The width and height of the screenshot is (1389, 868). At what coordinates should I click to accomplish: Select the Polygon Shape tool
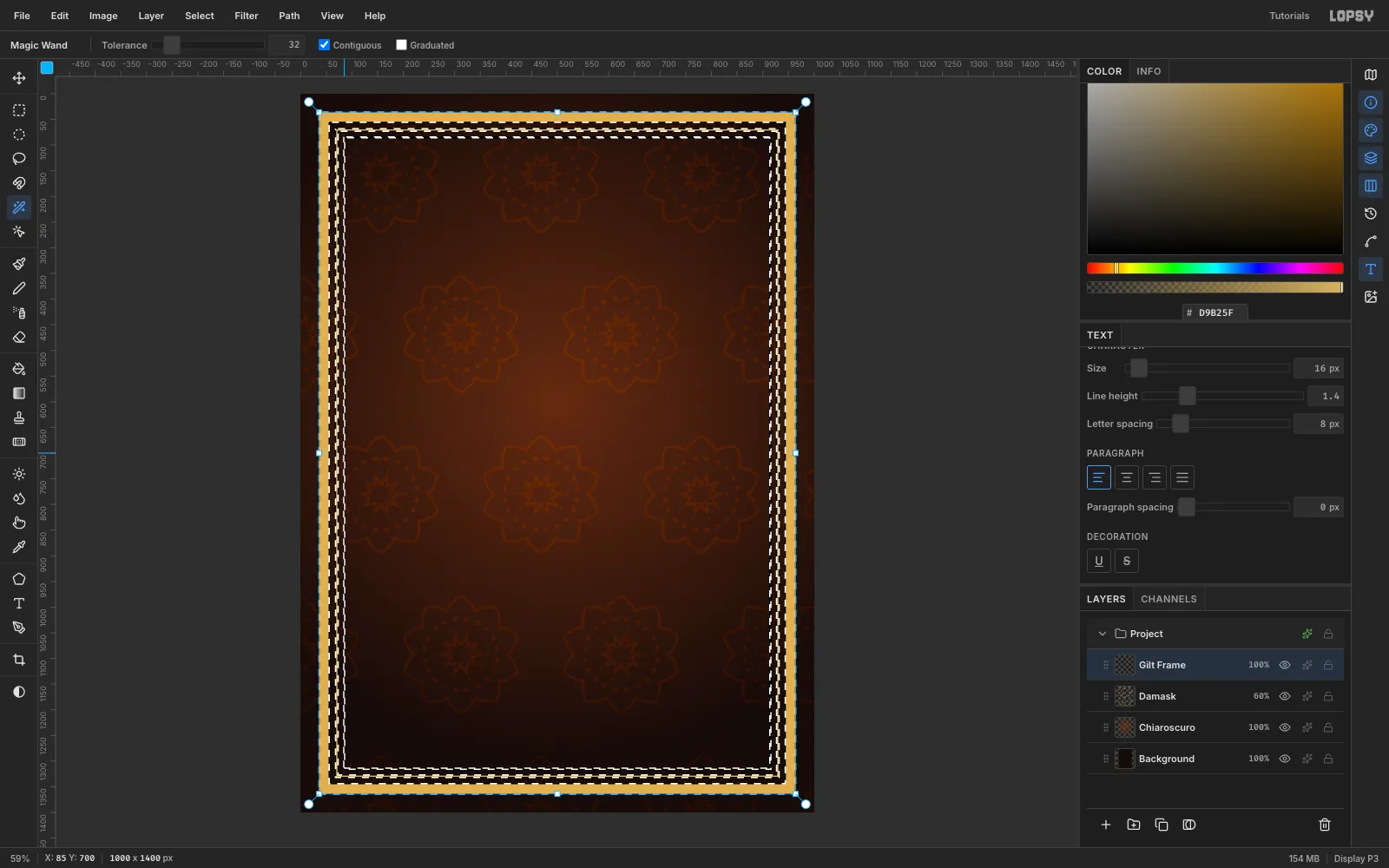(19, 579)
